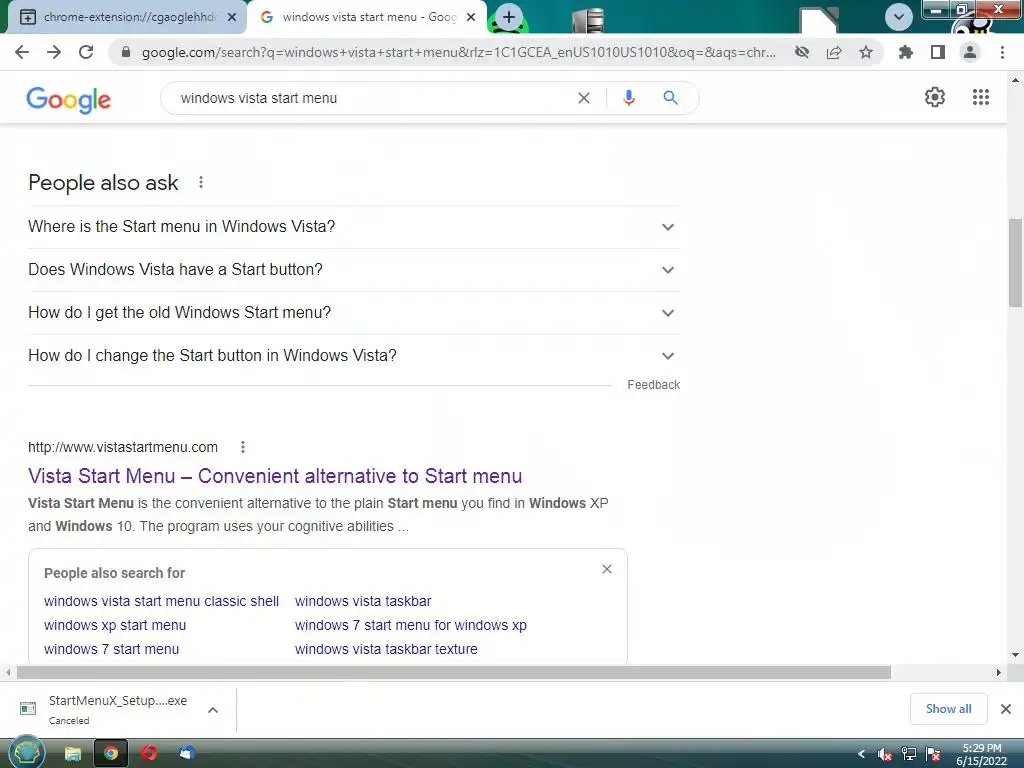Screen dimensions: 1024x768
Task: Expand 'How do I get the old Windows Start menu?'
Action: point(354,313)
